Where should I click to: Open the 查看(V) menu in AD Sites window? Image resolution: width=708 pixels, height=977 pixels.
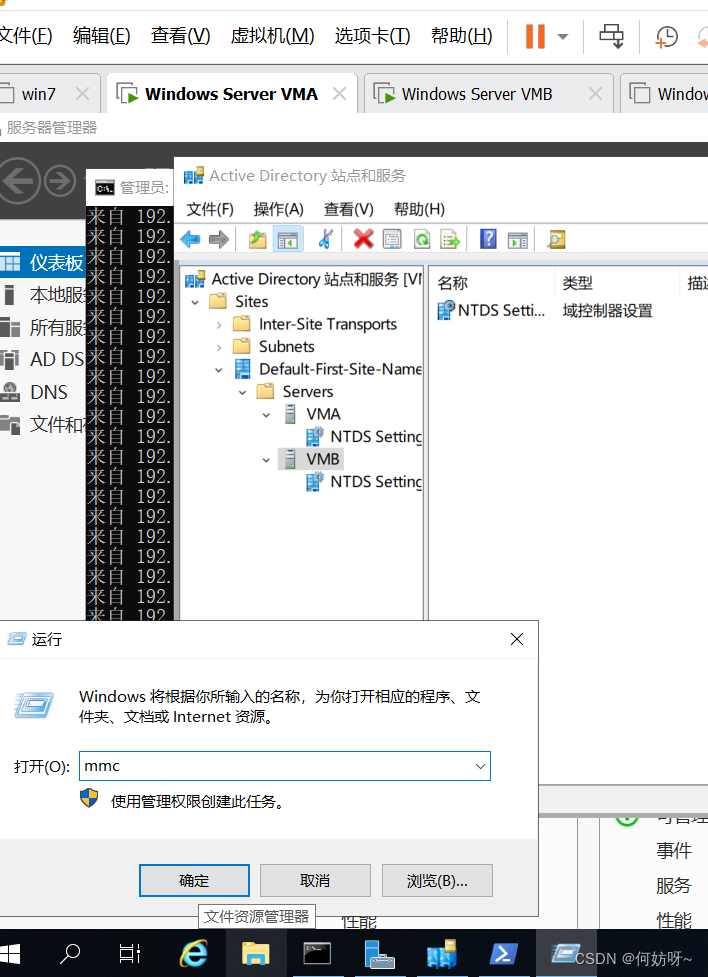(x=348, y=209)
